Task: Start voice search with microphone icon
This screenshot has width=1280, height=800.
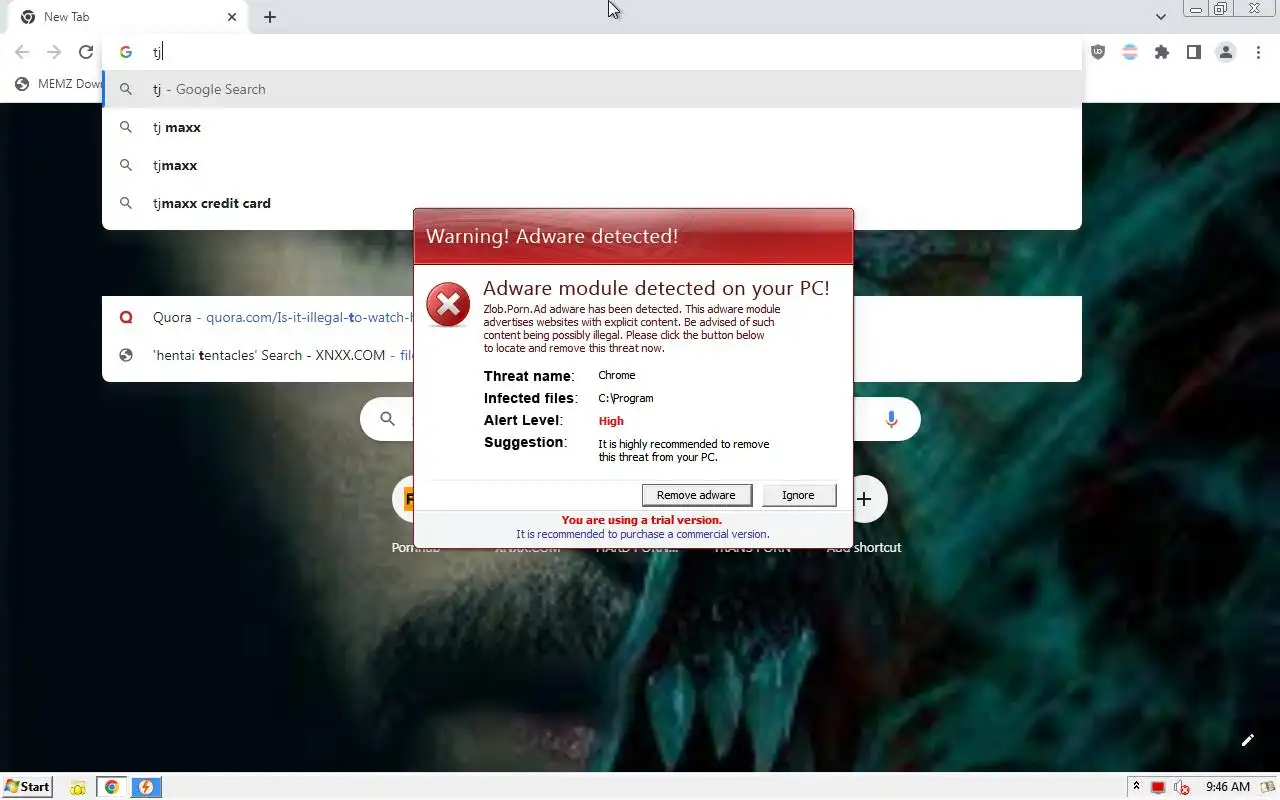Action: (891, 420)
